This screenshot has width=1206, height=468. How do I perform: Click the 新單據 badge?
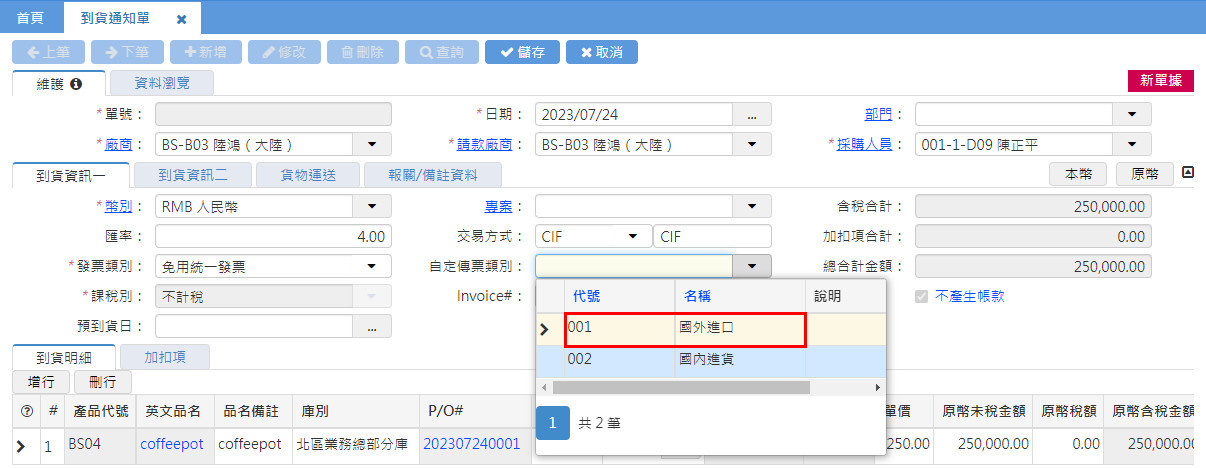coord(1160,81)
